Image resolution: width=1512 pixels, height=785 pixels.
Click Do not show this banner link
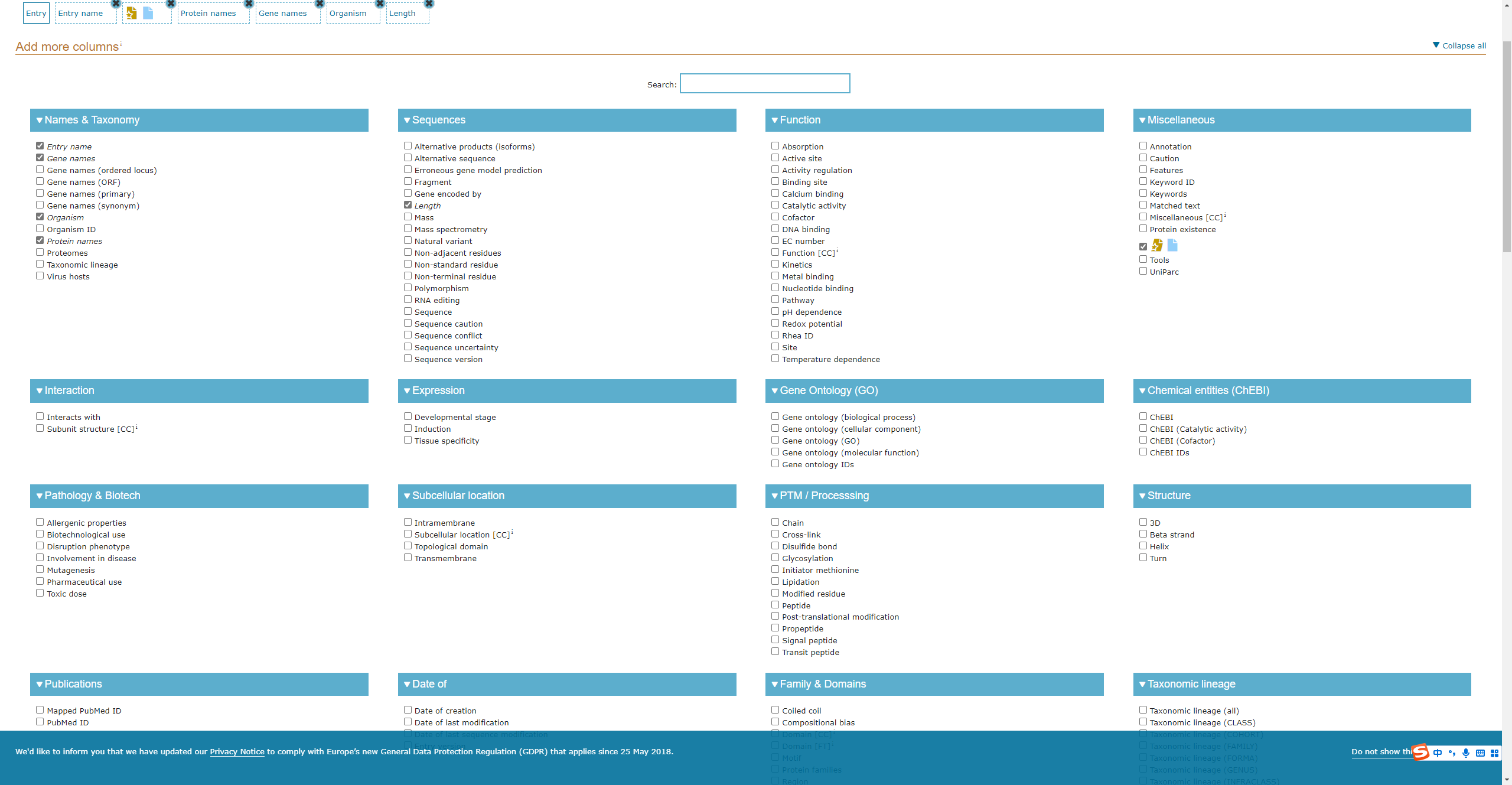point(1380,751)
